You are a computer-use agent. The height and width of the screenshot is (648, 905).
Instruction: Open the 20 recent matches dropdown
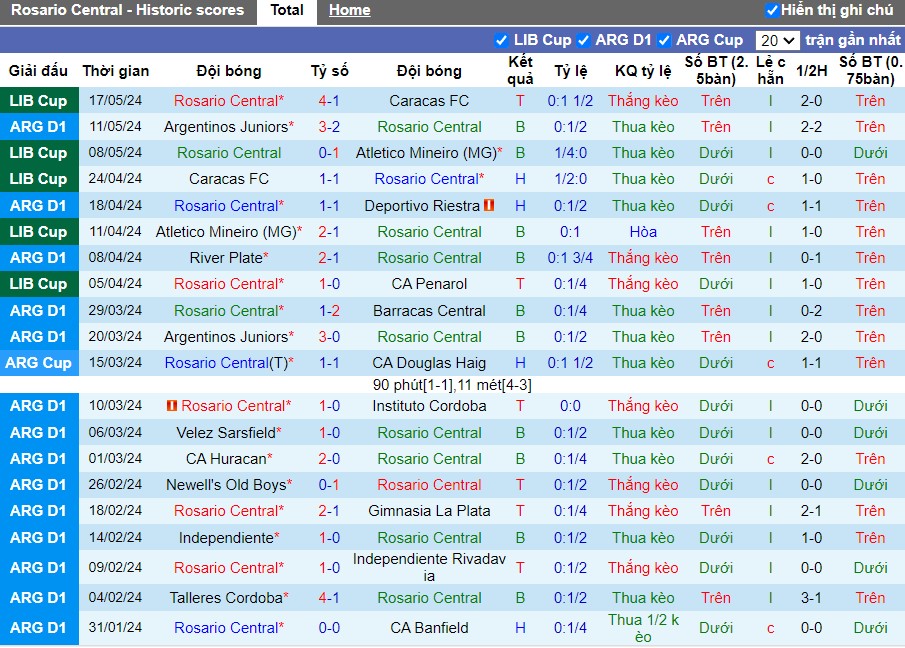[x=777, y=40]
